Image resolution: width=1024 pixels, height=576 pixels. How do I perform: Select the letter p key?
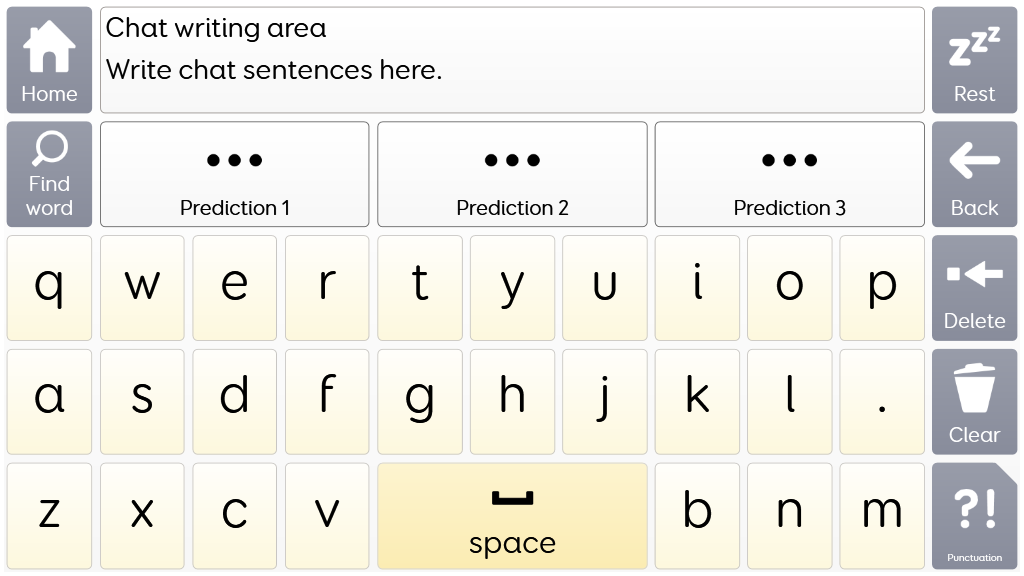(882, 288)
